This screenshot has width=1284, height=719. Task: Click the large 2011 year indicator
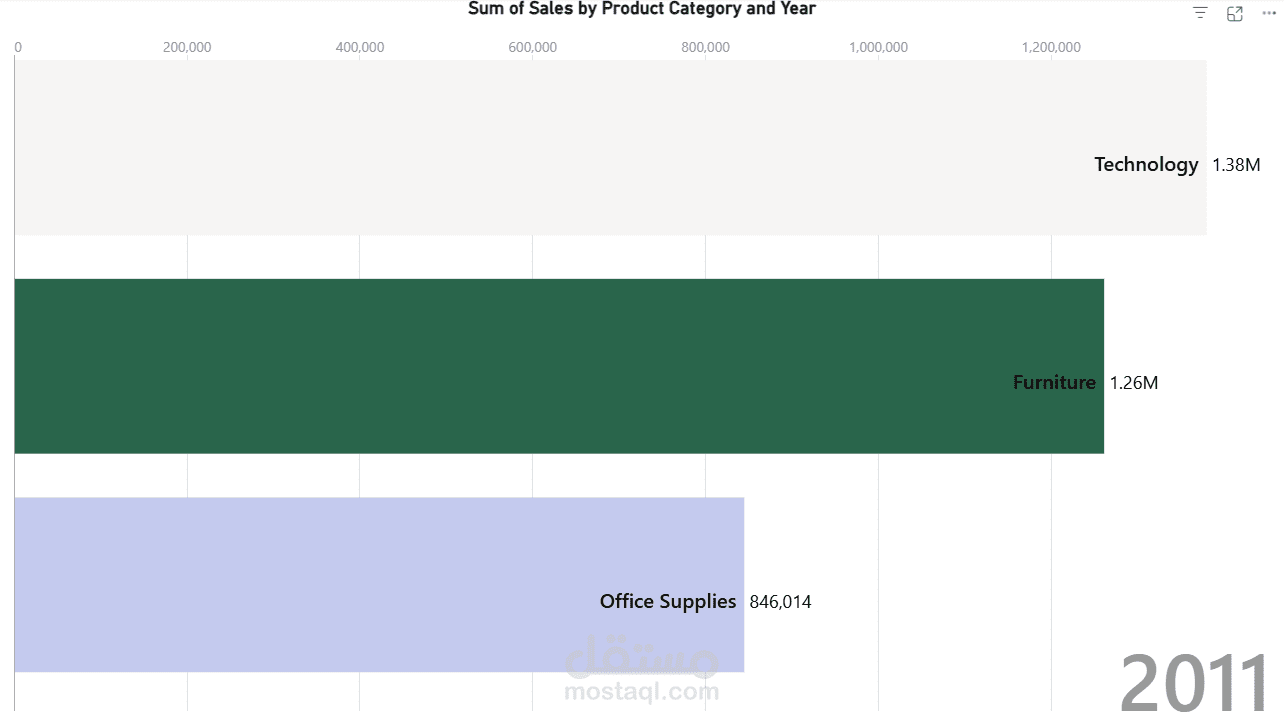1194,684
